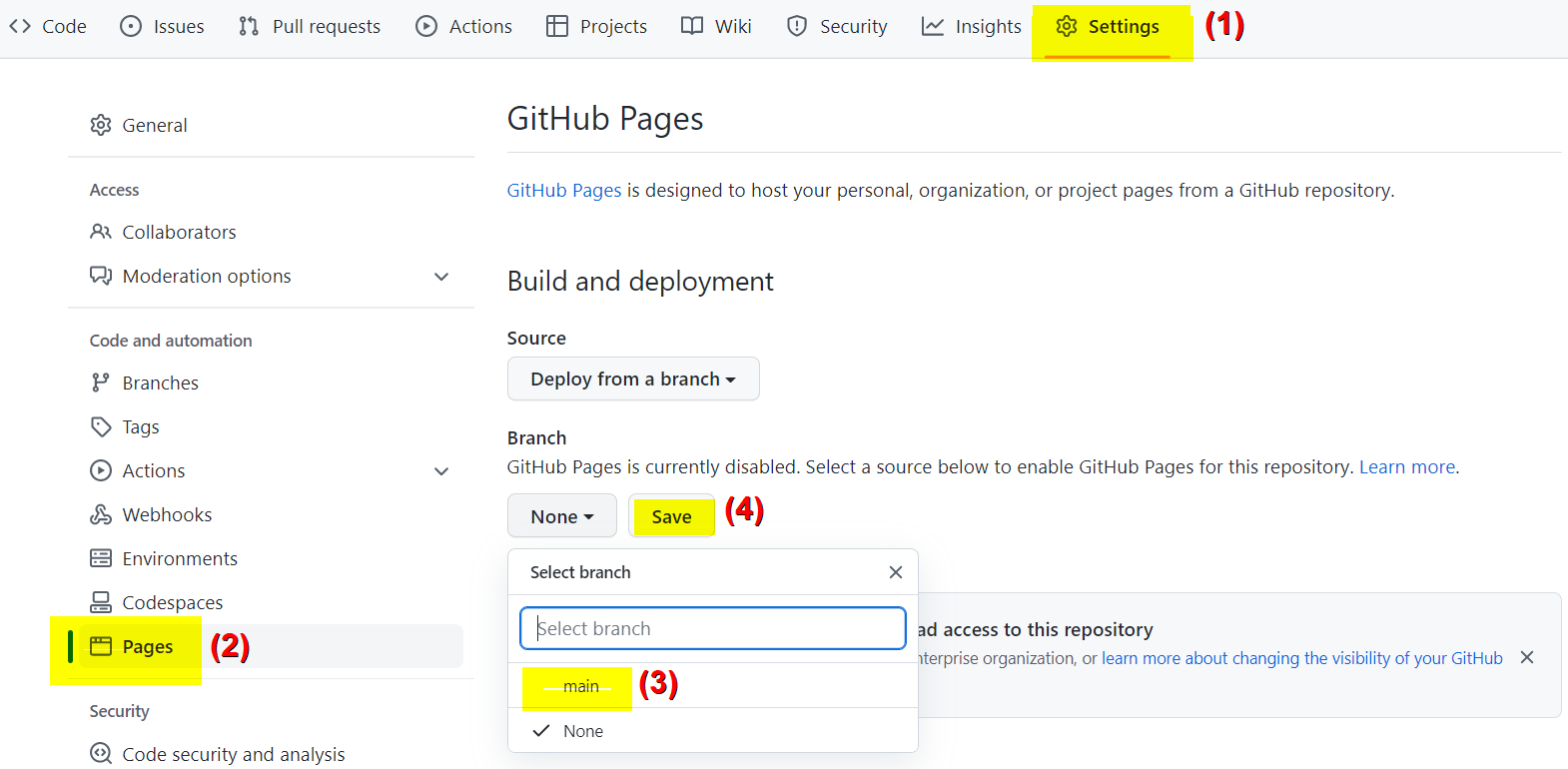Switch to the Projects tab

tap(597, 27)
